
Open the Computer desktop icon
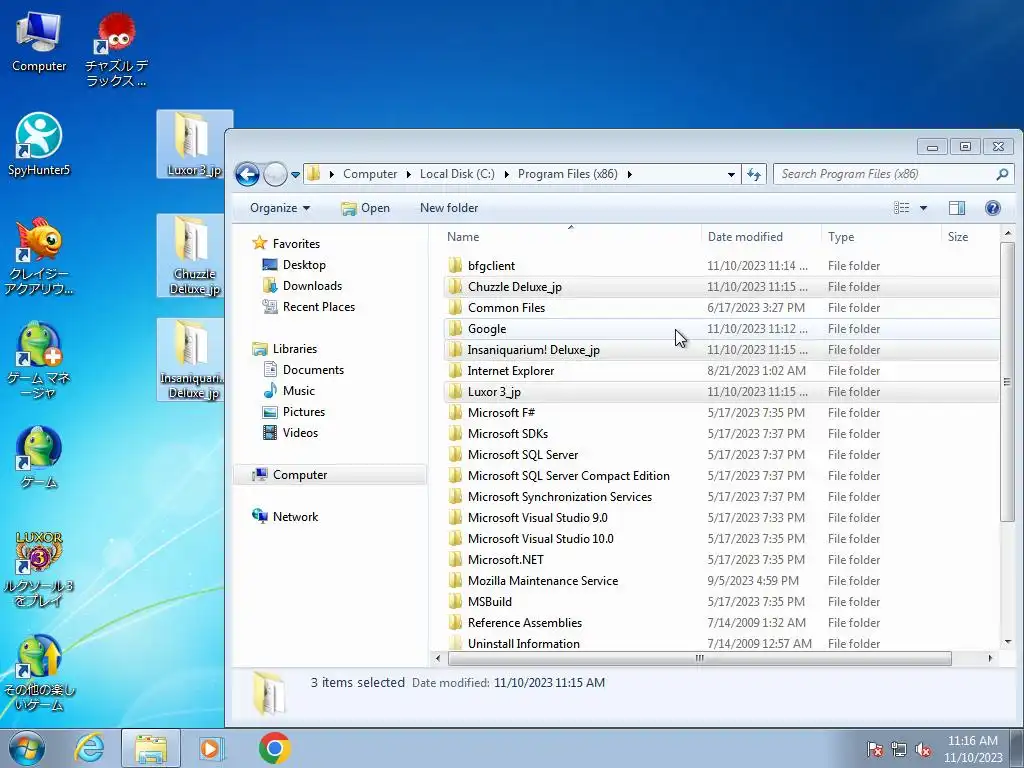(x=39, y=40)
